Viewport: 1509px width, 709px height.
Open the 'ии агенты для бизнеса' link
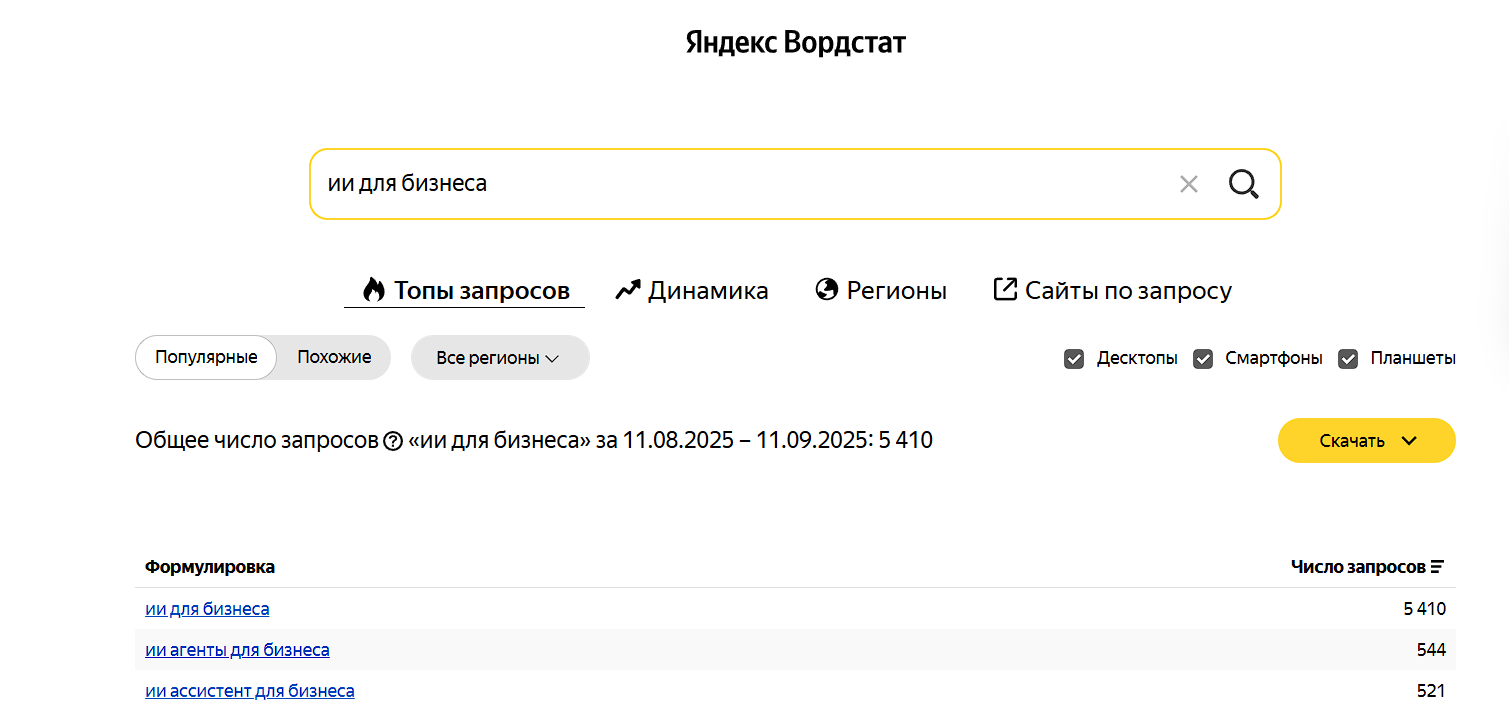pos(237,650)
